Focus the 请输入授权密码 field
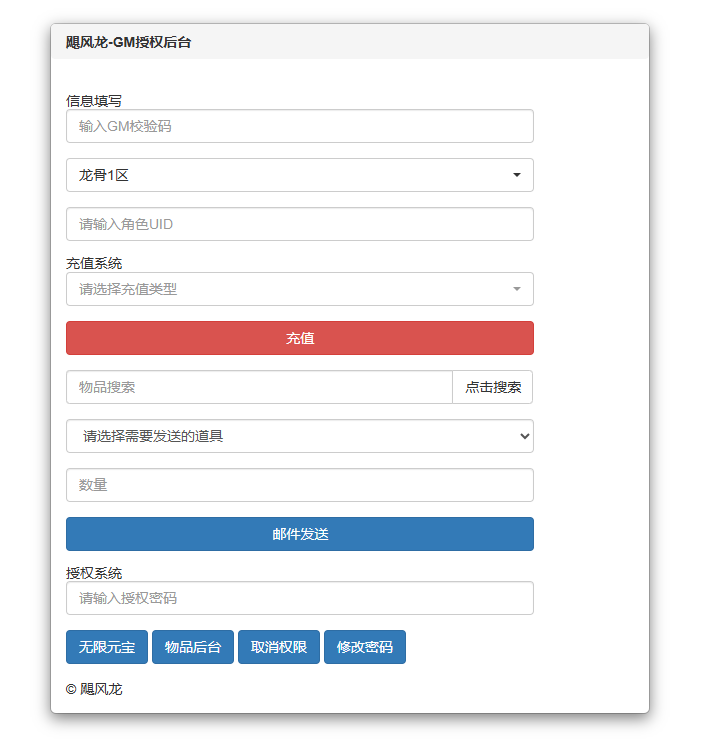 [x=300, y=598]
